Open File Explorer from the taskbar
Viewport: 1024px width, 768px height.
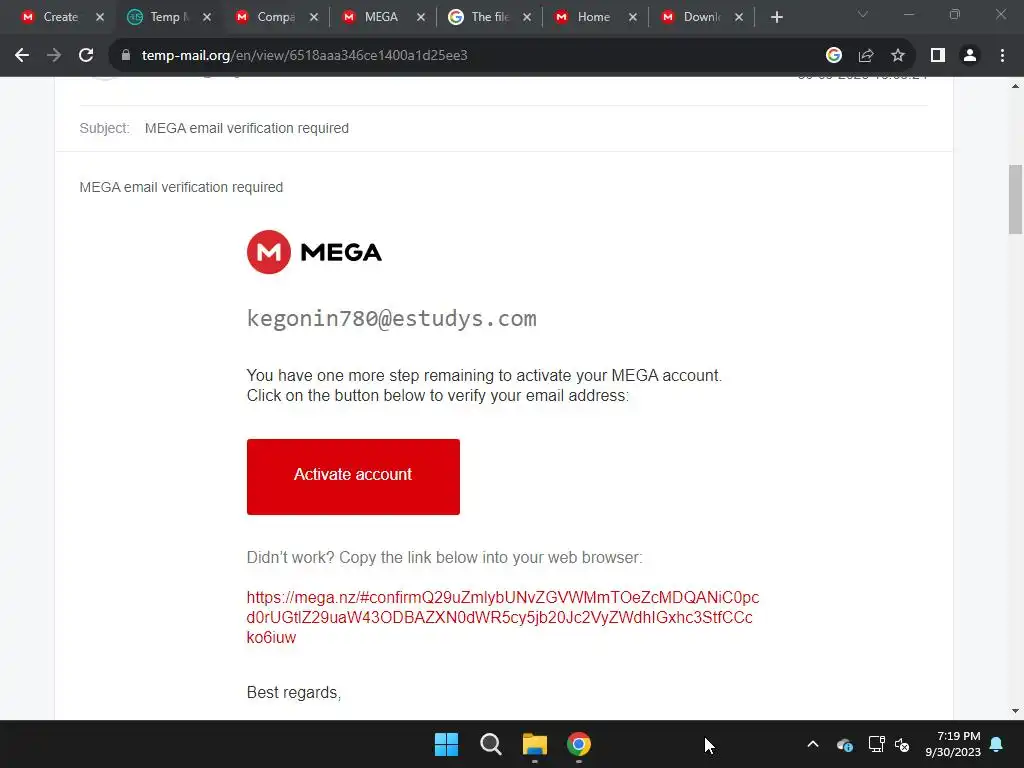(534, 744)
